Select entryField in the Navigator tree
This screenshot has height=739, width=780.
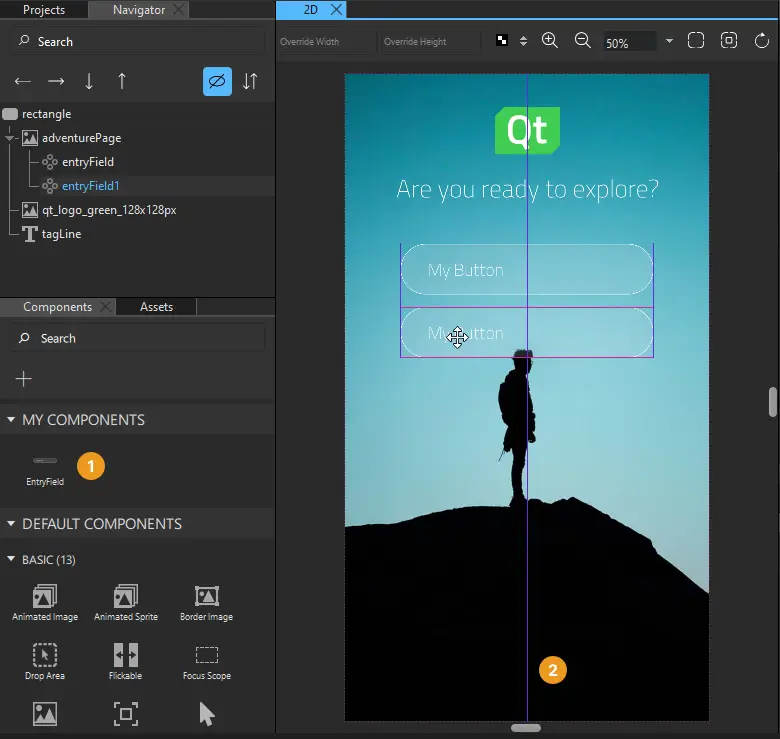click(87, 162)
